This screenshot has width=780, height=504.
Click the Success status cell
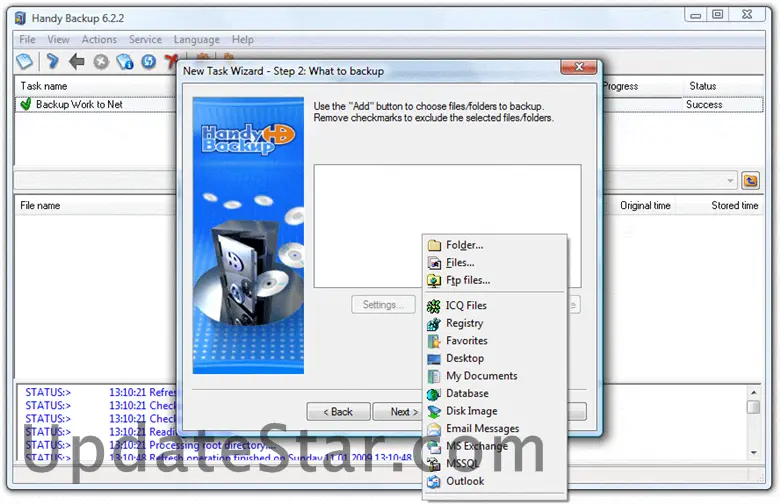704,104
